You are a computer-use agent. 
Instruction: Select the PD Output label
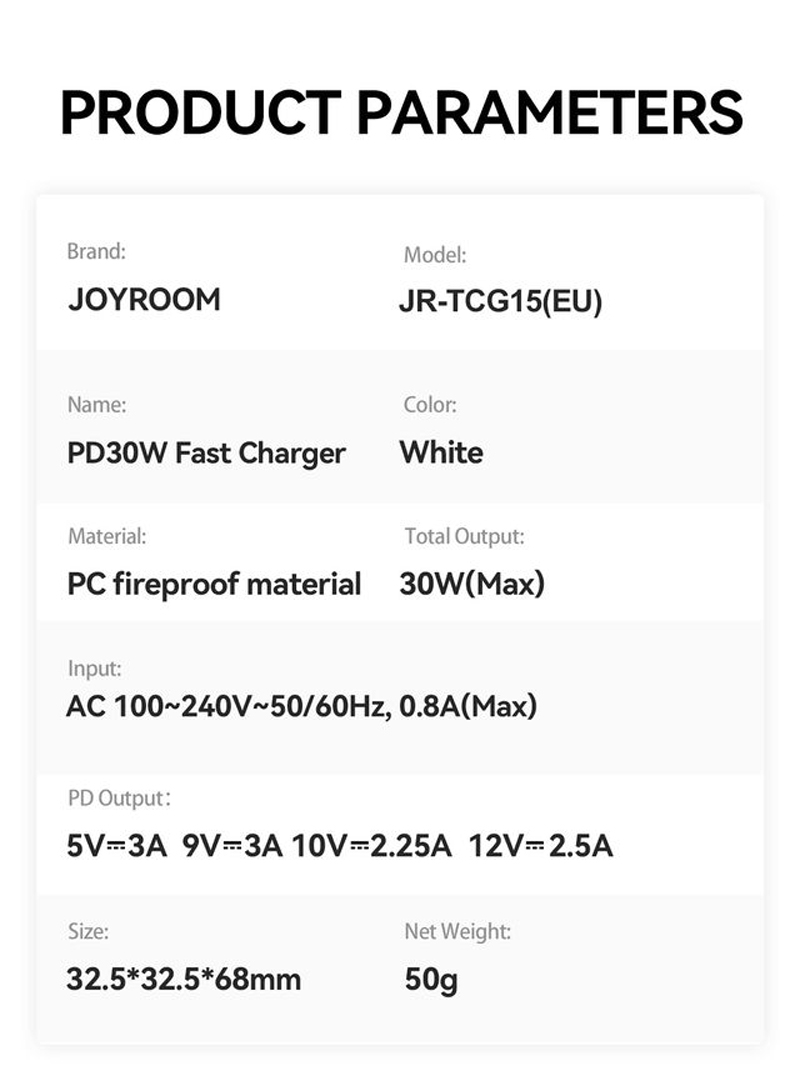119,798
